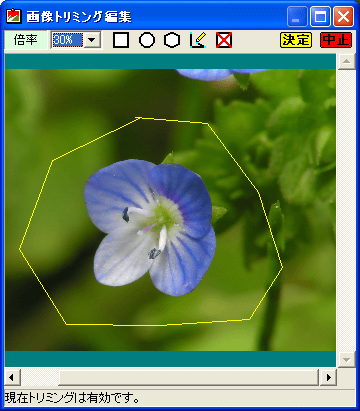
Task: Open the 倍率 zoom percentage dropdown arrow
Action: click(x=92, y=40)
